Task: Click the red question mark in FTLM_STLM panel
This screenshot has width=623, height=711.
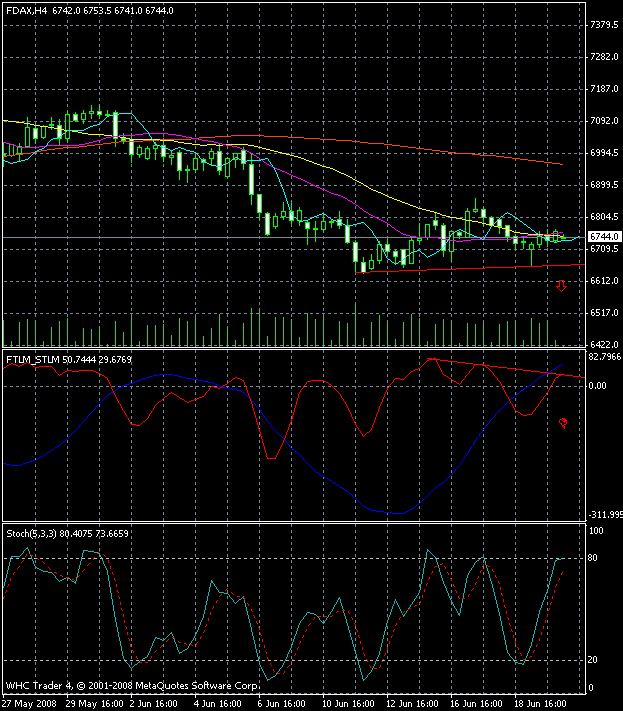Action: 563,424
